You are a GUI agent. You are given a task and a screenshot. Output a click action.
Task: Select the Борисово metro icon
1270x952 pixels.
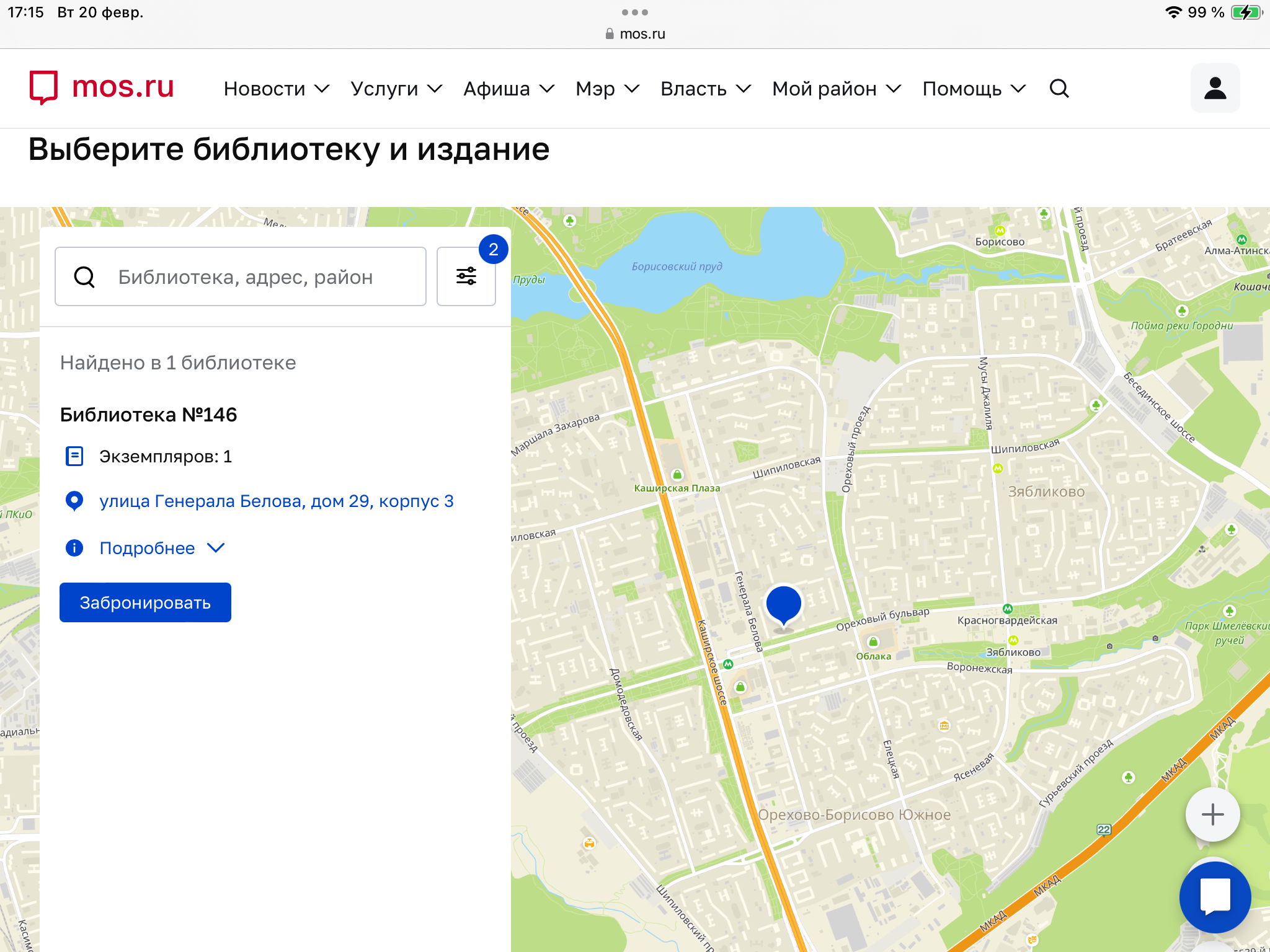coord(1000,231)
